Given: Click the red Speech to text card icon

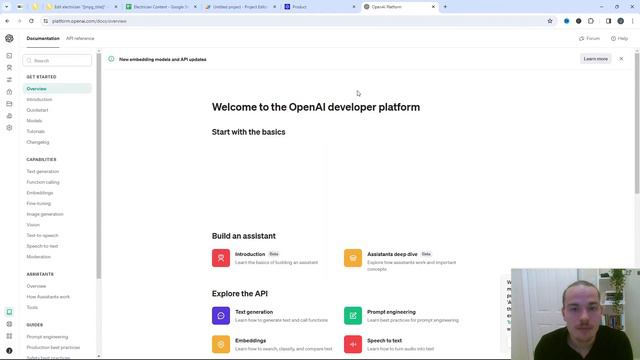Looking at the screenshot, I should [353, 344].
